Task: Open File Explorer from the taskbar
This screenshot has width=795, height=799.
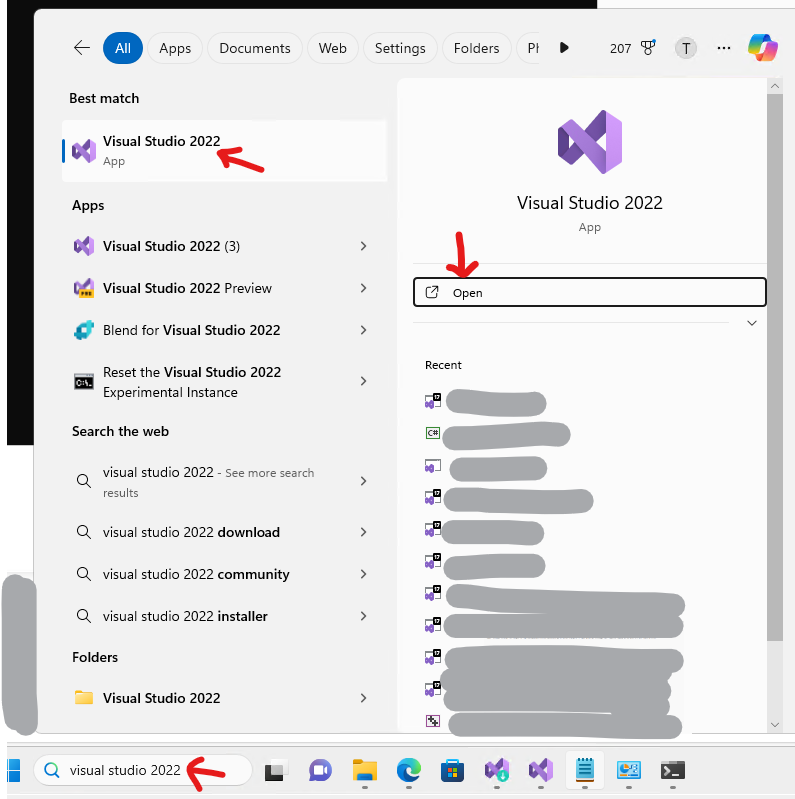Action: 364,770
